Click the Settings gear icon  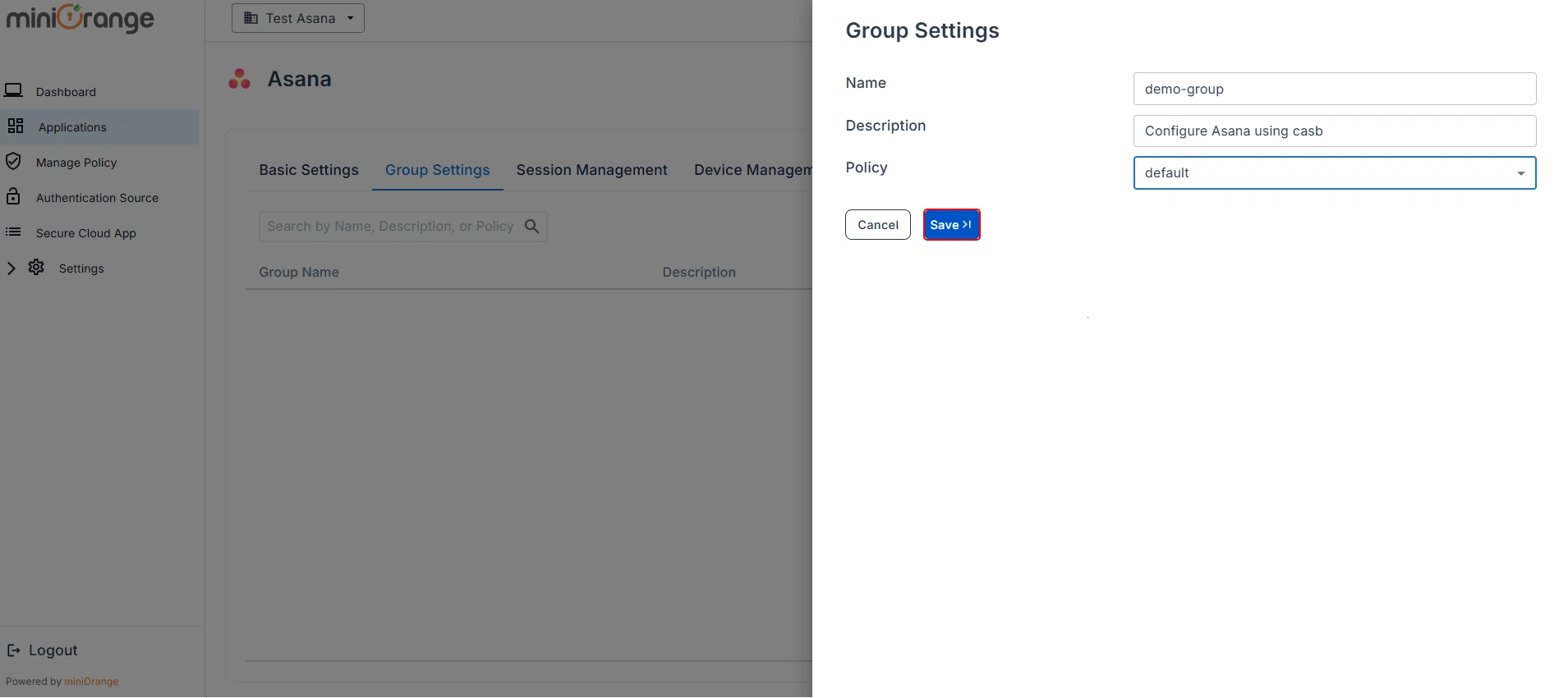tap(36, 267)
